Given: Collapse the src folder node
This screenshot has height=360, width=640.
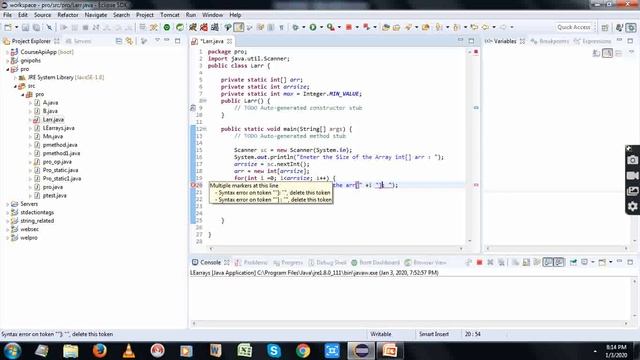Looking at the screenshot, I should point(15,86).
